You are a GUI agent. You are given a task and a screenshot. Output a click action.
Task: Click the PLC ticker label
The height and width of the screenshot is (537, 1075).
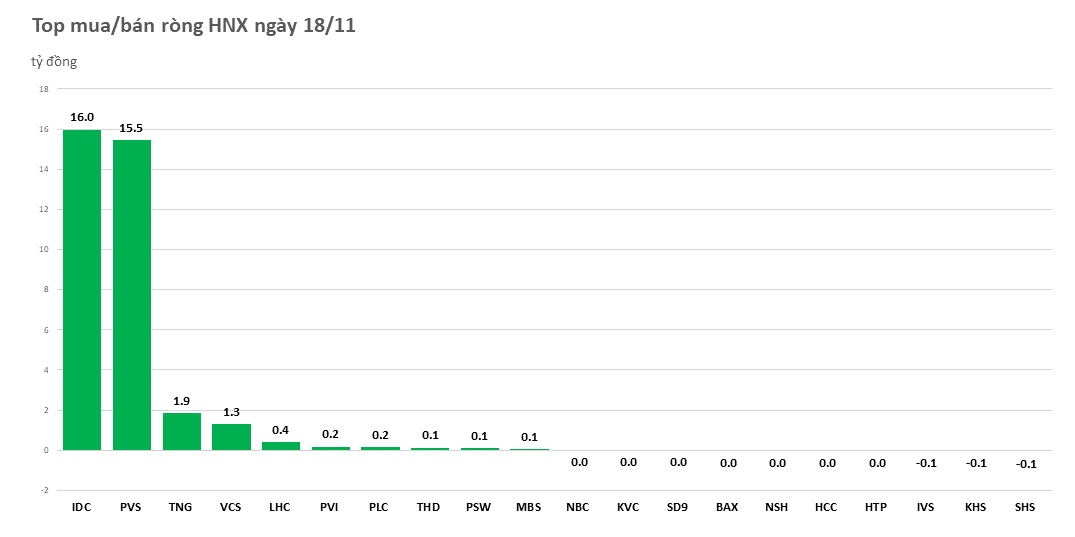(379, 507)
